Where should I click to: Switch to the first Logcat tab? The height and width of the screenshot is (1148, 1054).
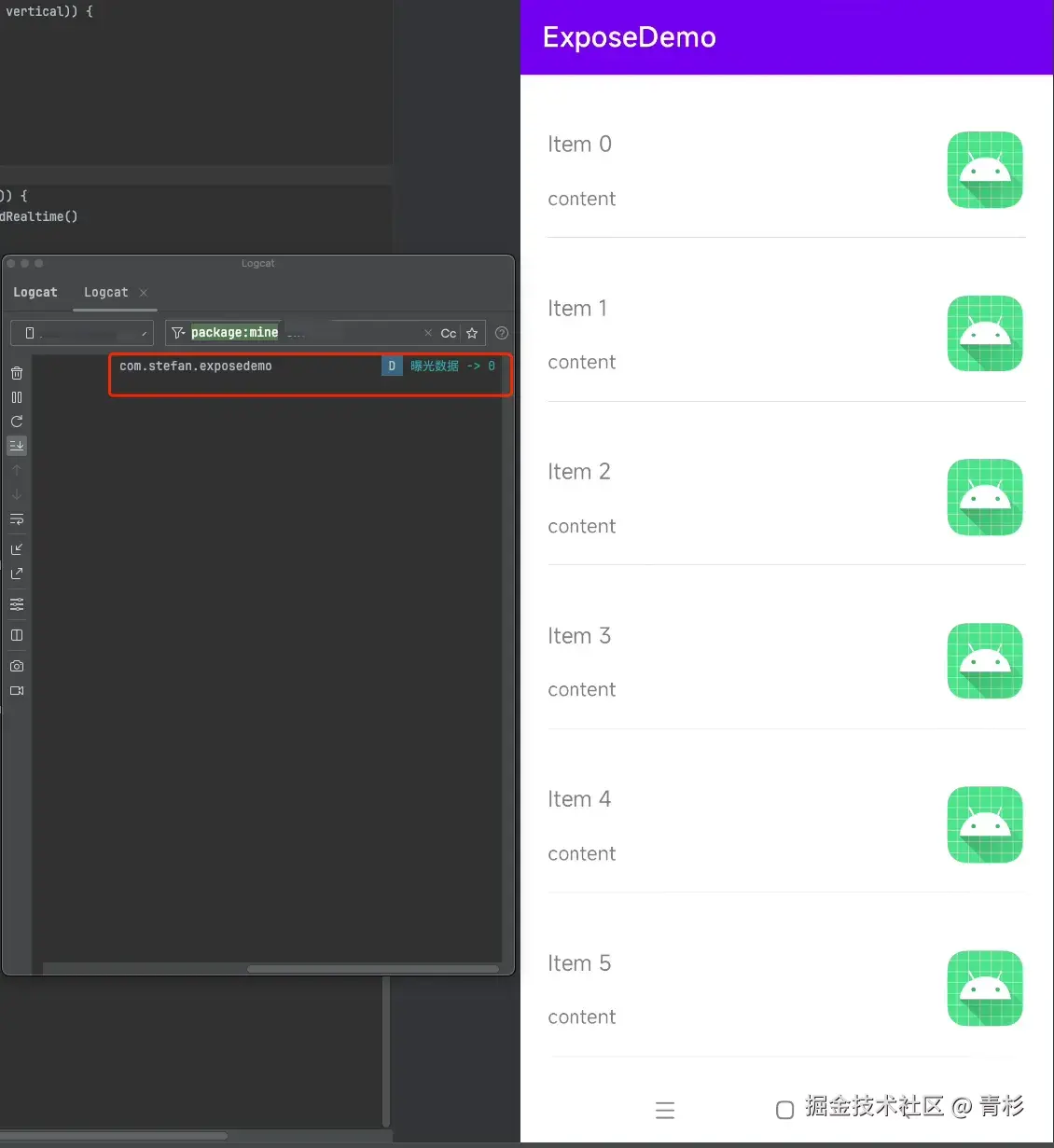point(35,292)
